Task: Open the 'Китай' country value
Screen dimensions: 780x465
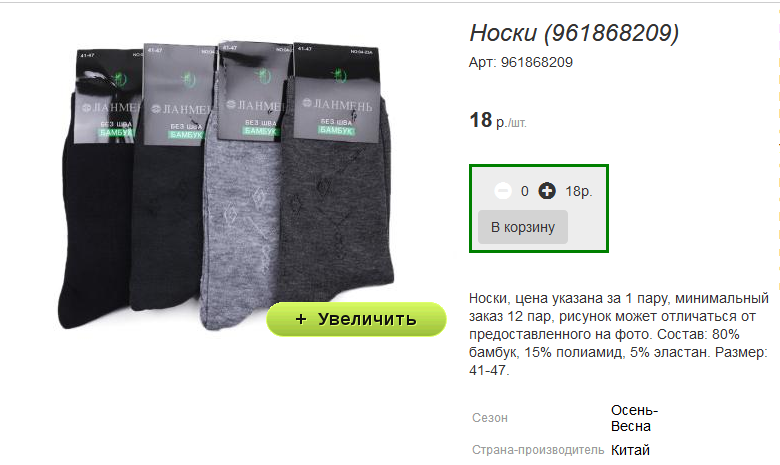Action: (630, 450)
